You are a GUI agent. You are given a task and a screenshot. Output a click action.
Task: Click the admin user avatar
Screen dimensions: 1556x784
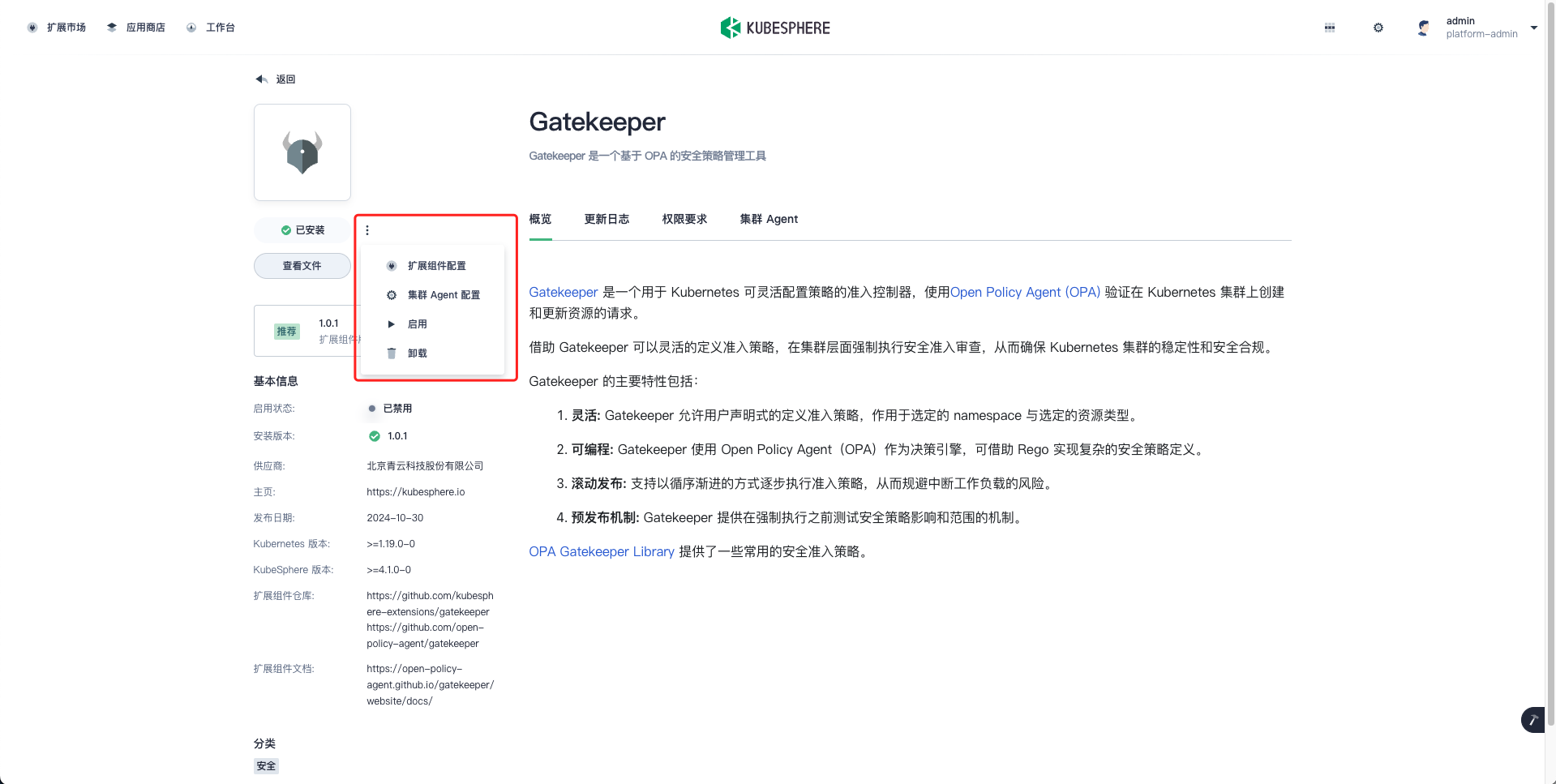tap(1424, 28)
